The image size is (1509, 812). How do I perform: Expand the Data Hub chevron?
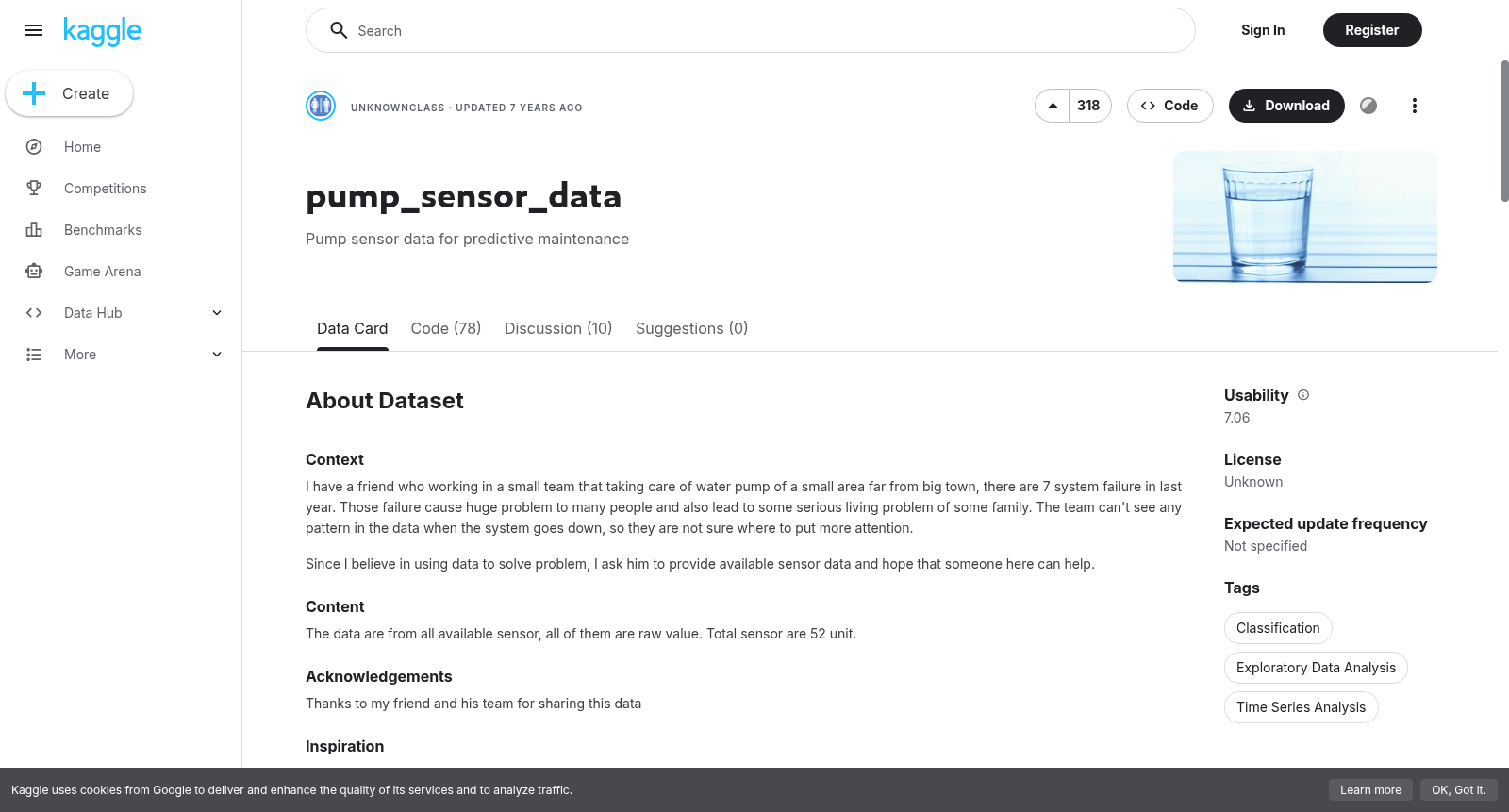[x=217, y=313]
